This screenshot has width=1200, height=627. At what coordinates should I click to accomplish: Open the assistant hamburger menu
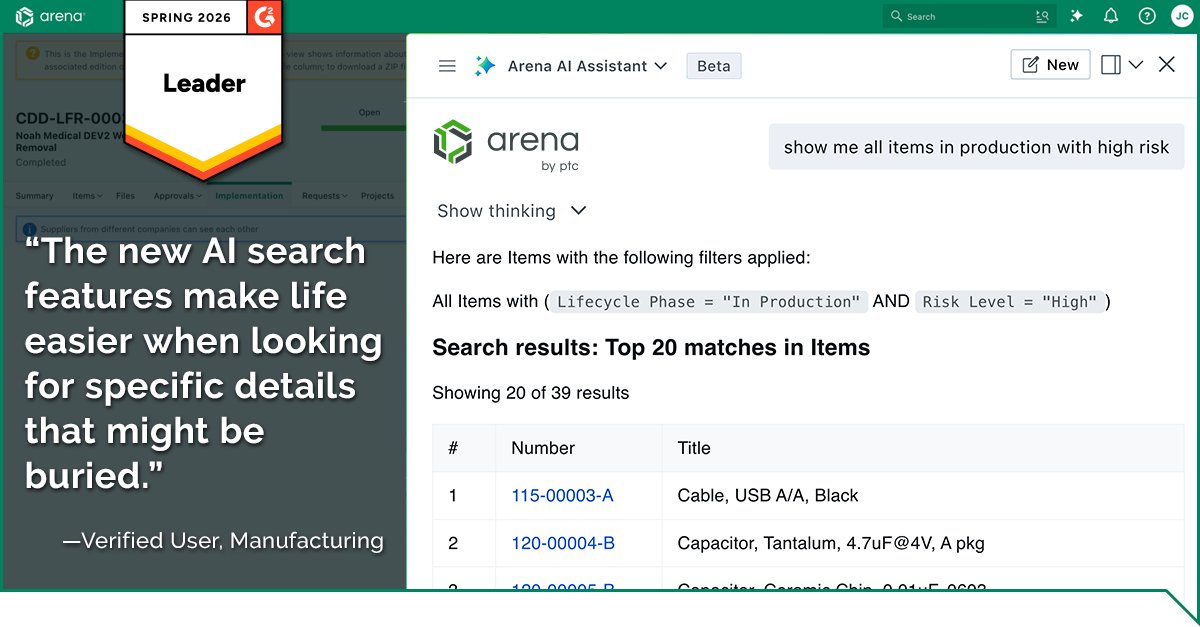[x=447, y=66]
